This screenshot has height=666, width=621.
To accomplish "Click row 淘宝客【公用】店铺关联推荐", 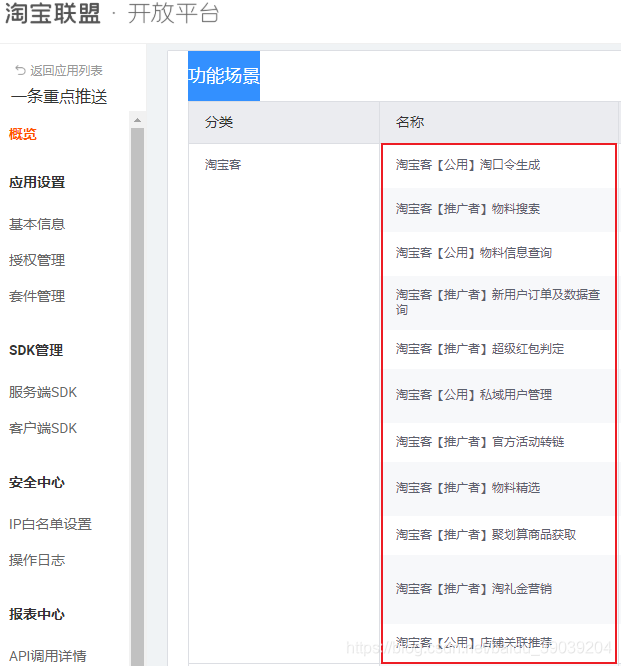I will (499, 642).
